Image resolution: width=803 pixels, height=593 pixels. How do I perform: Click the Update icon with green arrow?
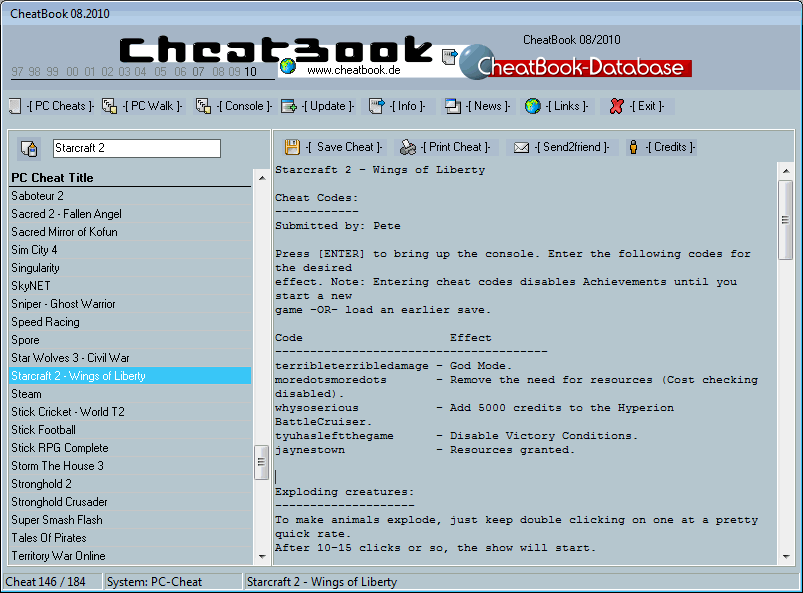point(289,106)
